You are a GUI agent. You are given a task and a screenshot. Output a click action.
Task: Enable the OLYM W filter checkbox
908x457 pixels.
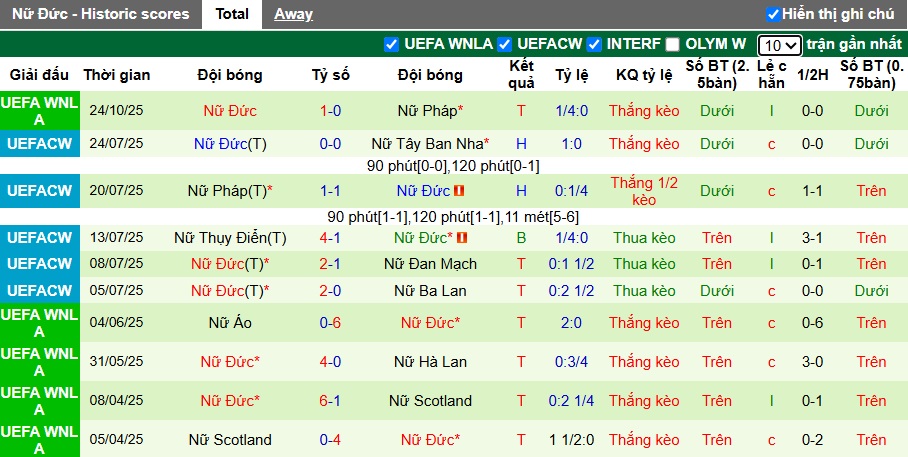pyautogui.click(x=673, y=44)
